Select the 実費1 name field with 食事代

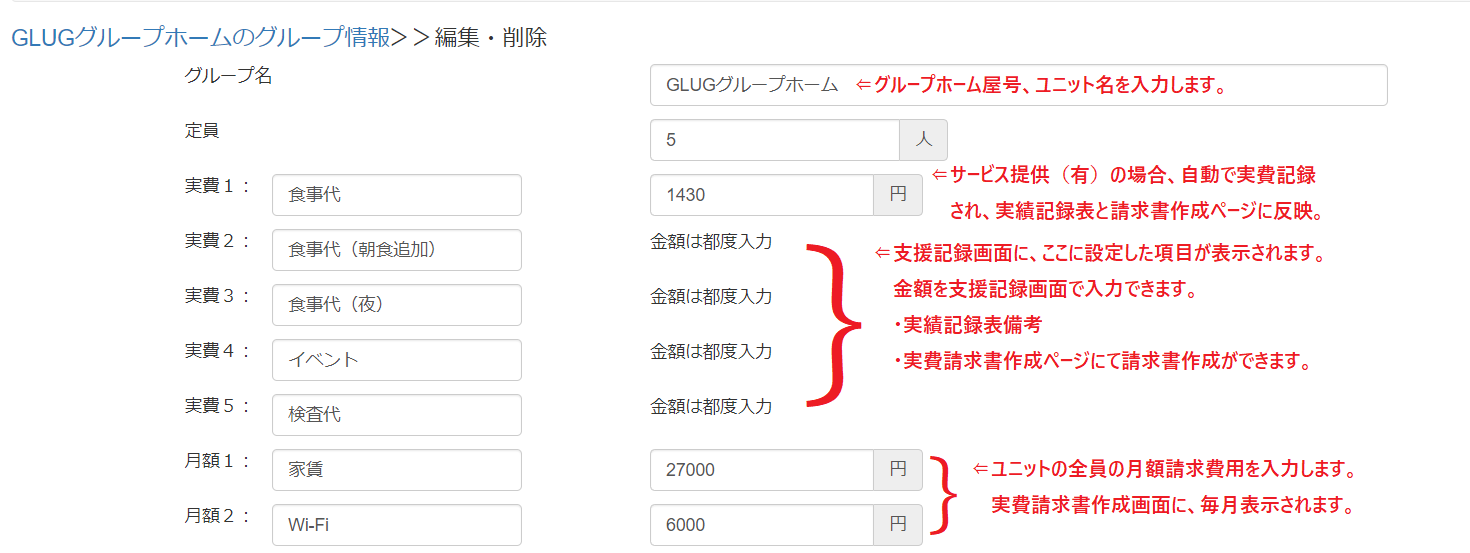click(x=396, y=195)
